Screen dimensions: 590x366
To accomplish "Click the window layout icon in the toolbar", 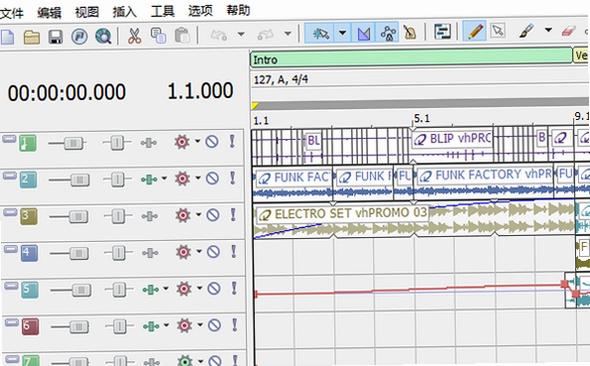I will 442,32.
